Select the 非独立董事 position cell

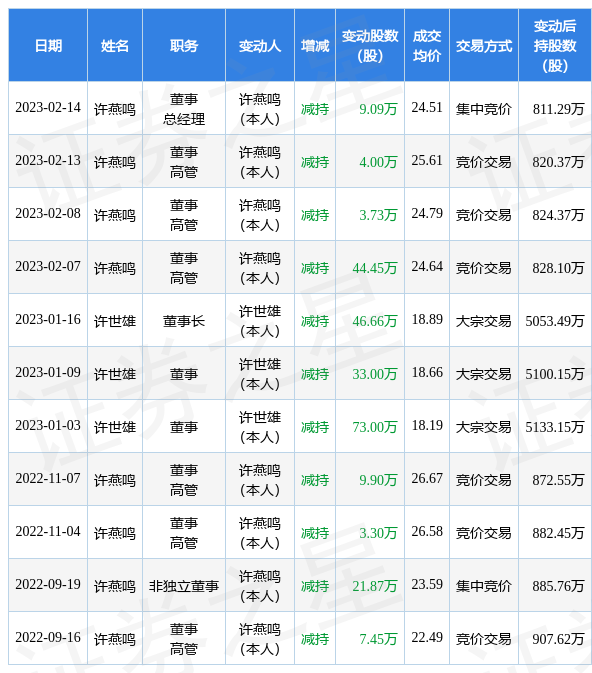pos(184,586)
